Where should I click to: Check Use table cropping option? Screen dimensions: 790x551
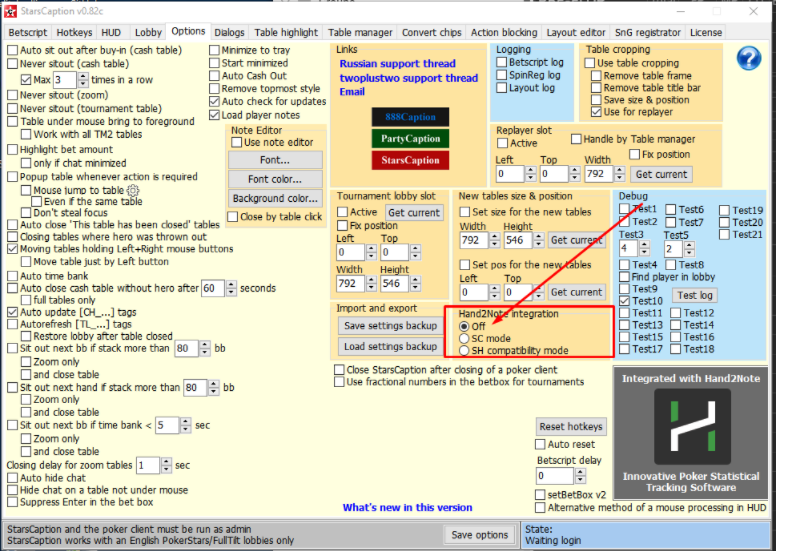(590, 63)
